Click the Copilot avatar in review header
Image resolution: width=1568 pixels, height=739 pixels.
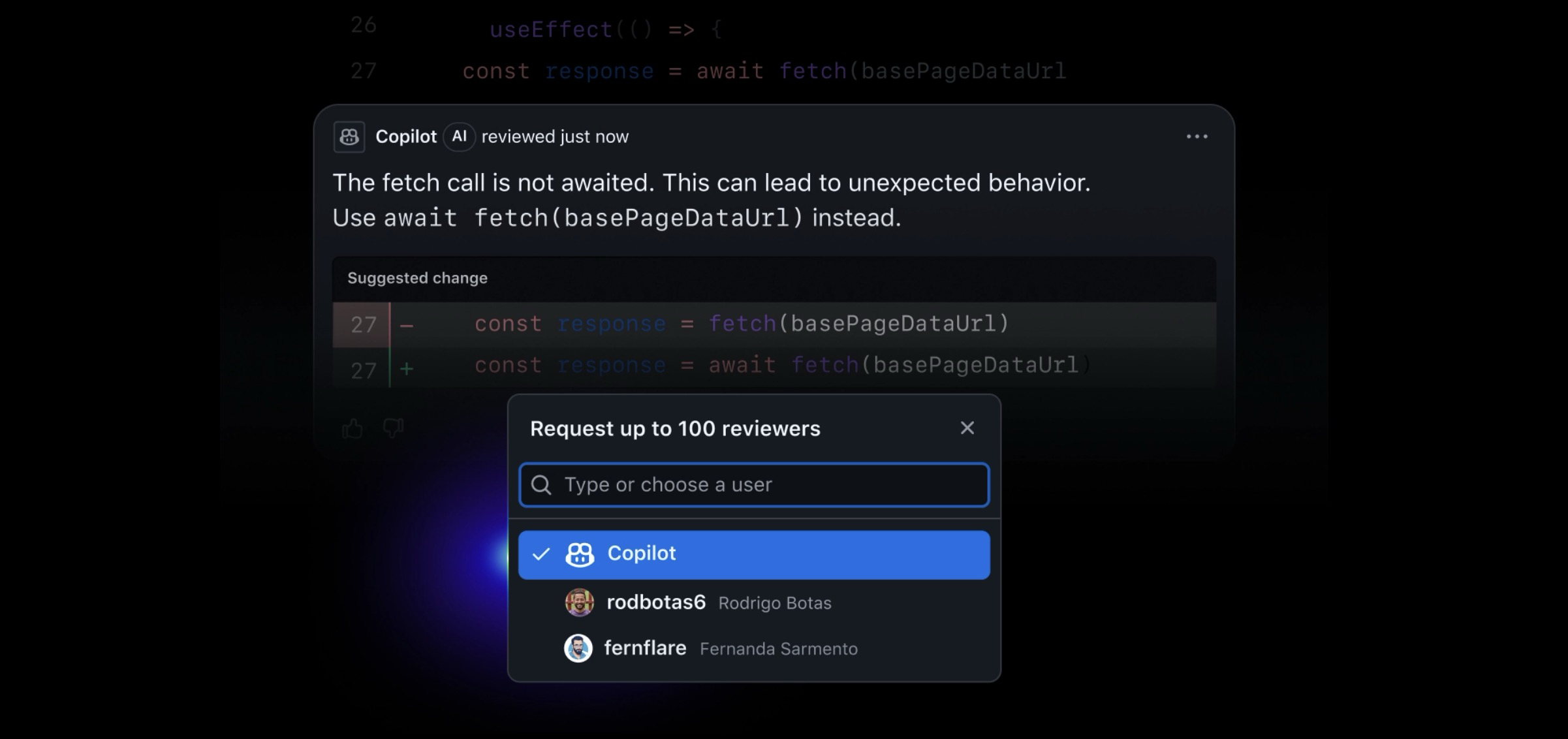click(x=349, y=137)
